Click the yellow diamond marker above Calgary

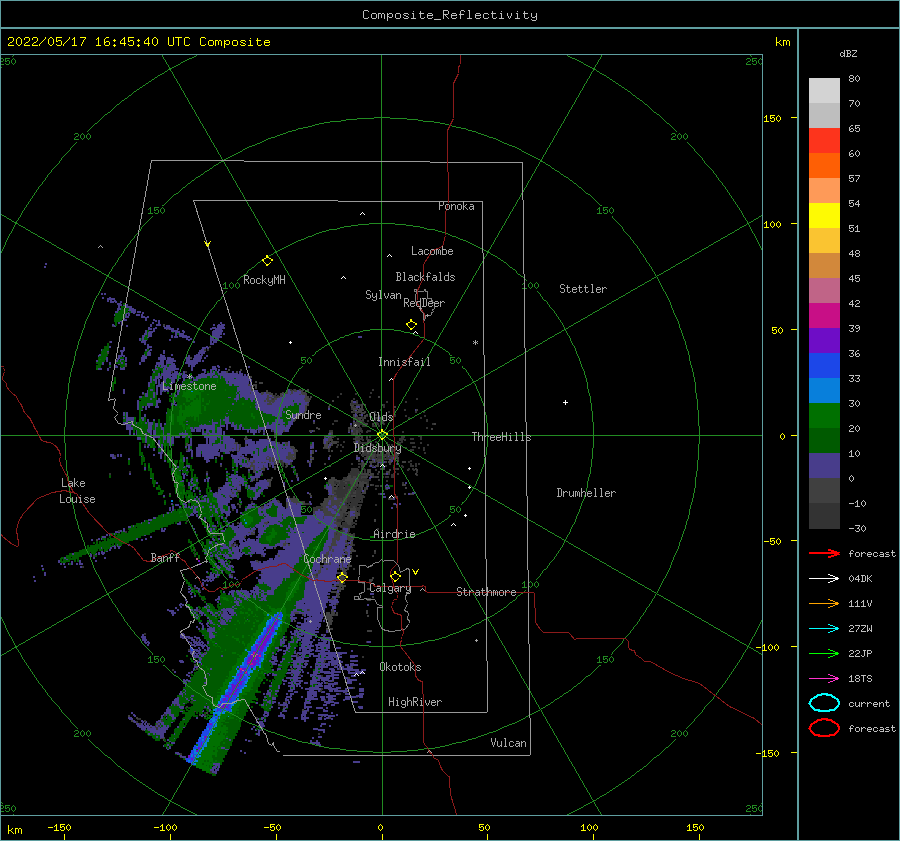click(x=395, y=576)
